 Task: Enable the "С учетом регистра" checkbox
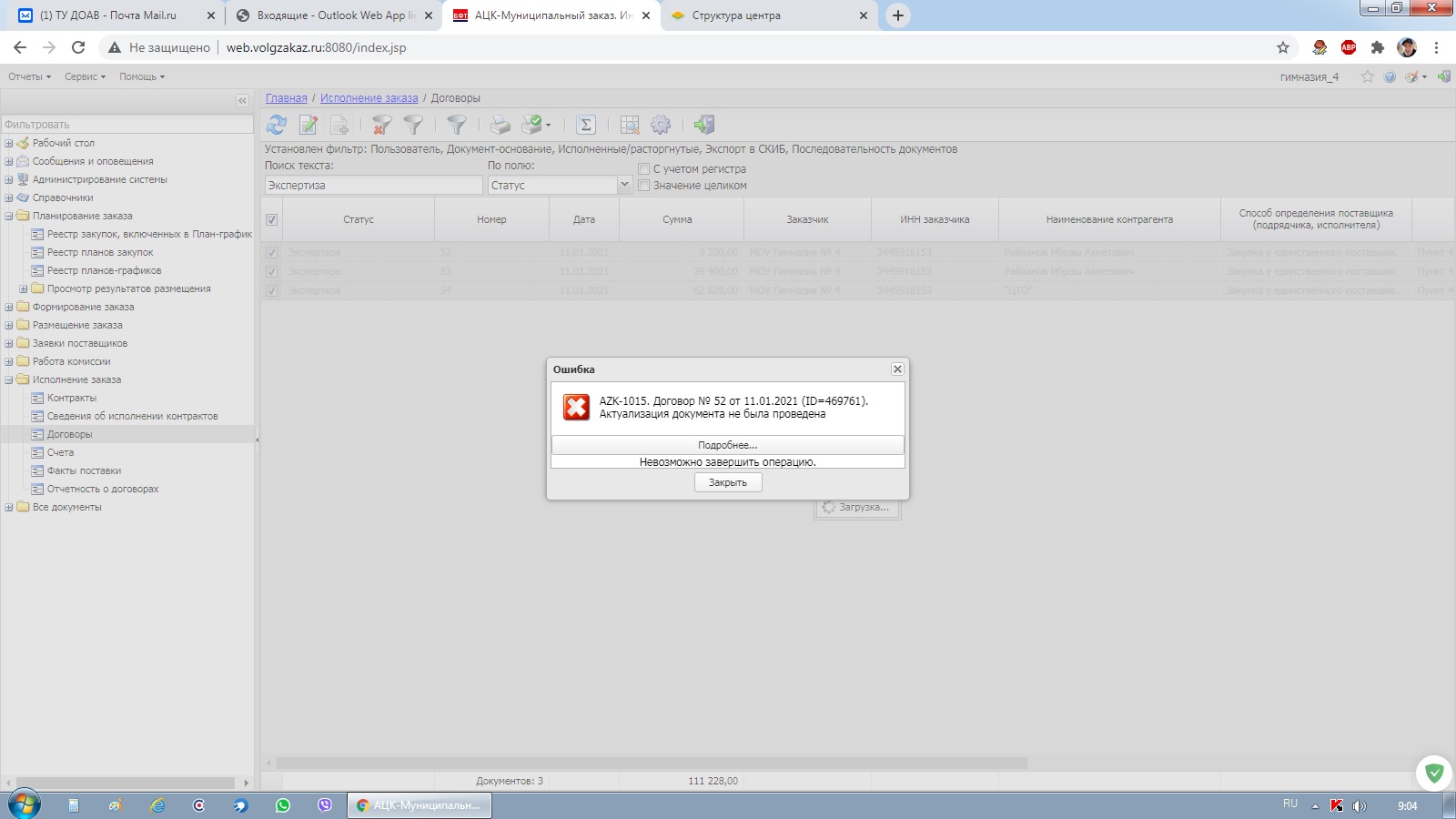(x=643, y=169)
